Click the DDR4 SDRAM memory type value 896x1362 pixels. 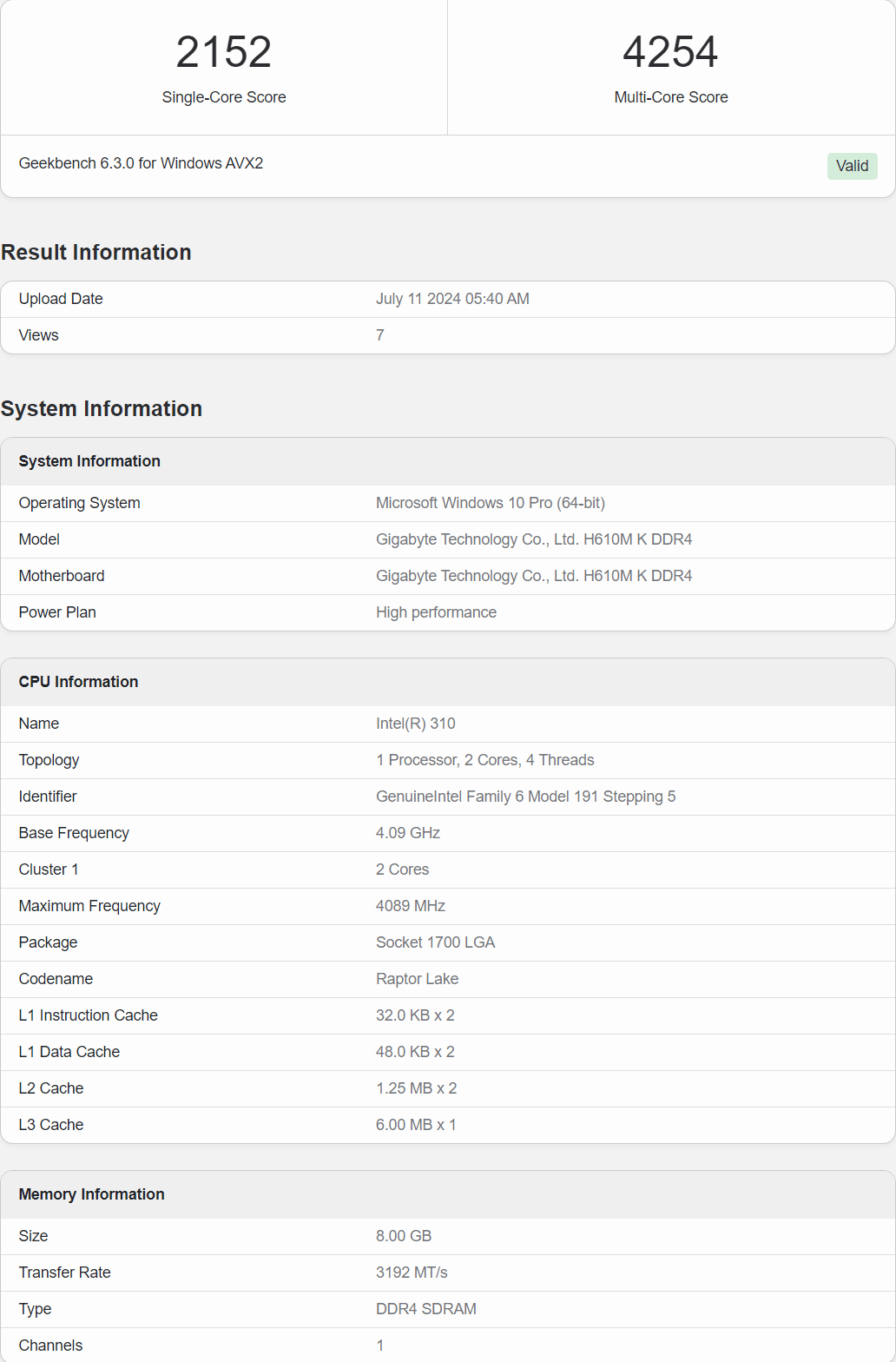pyautogui.click(x=425, y=1309)
